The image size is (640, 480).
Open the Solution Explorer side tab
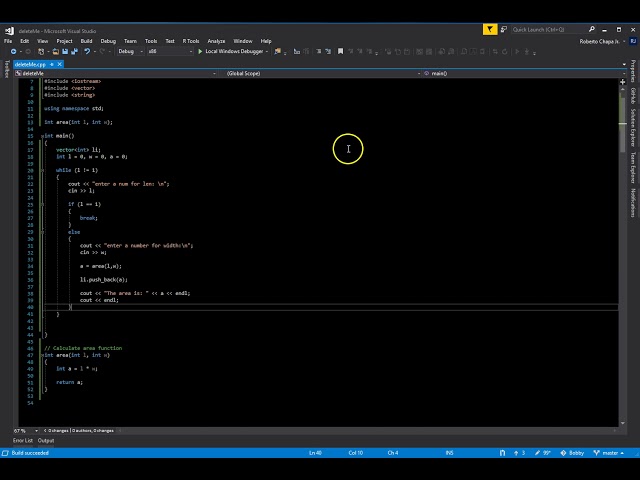[633, 128]
